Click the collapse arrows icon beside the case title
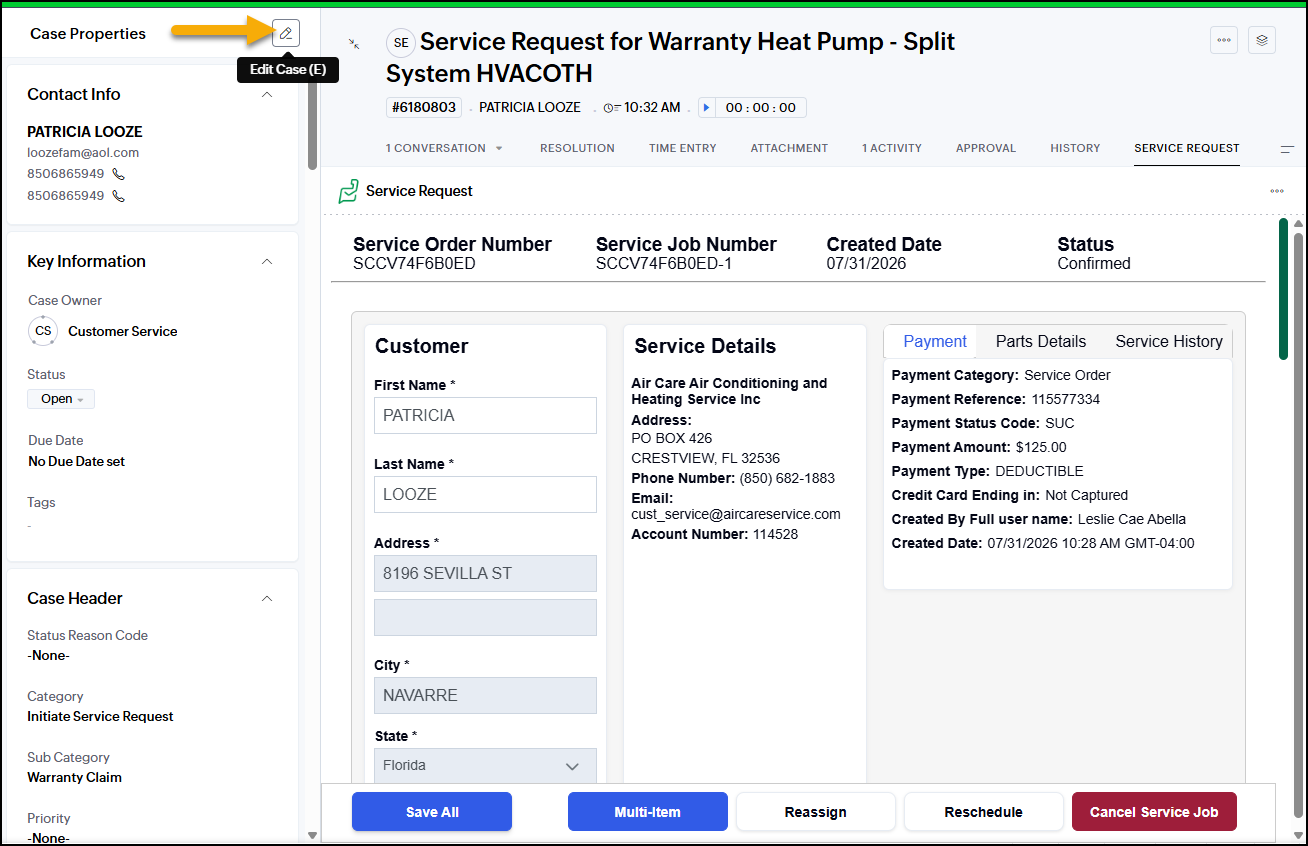1308x846 pixels. tap(353, 43)
